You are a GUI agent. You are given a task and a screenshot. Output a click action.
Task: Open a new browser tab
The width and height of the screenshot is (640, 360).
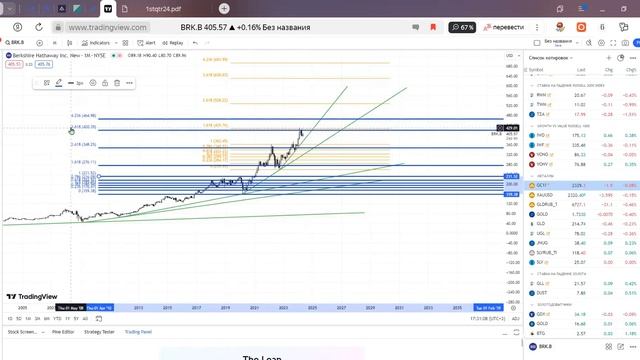coord(224,9)
